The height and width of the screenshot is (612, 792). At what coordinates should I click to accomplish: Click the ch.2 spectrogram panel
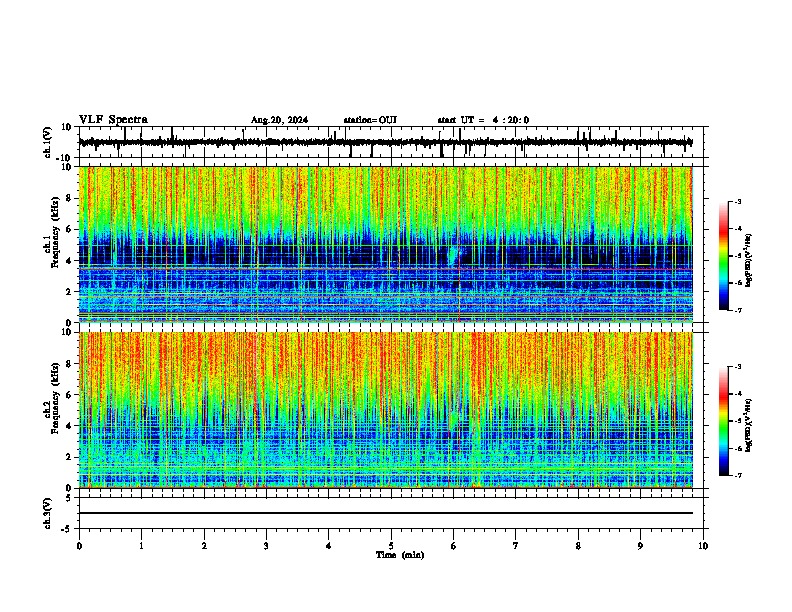(386, 410)
